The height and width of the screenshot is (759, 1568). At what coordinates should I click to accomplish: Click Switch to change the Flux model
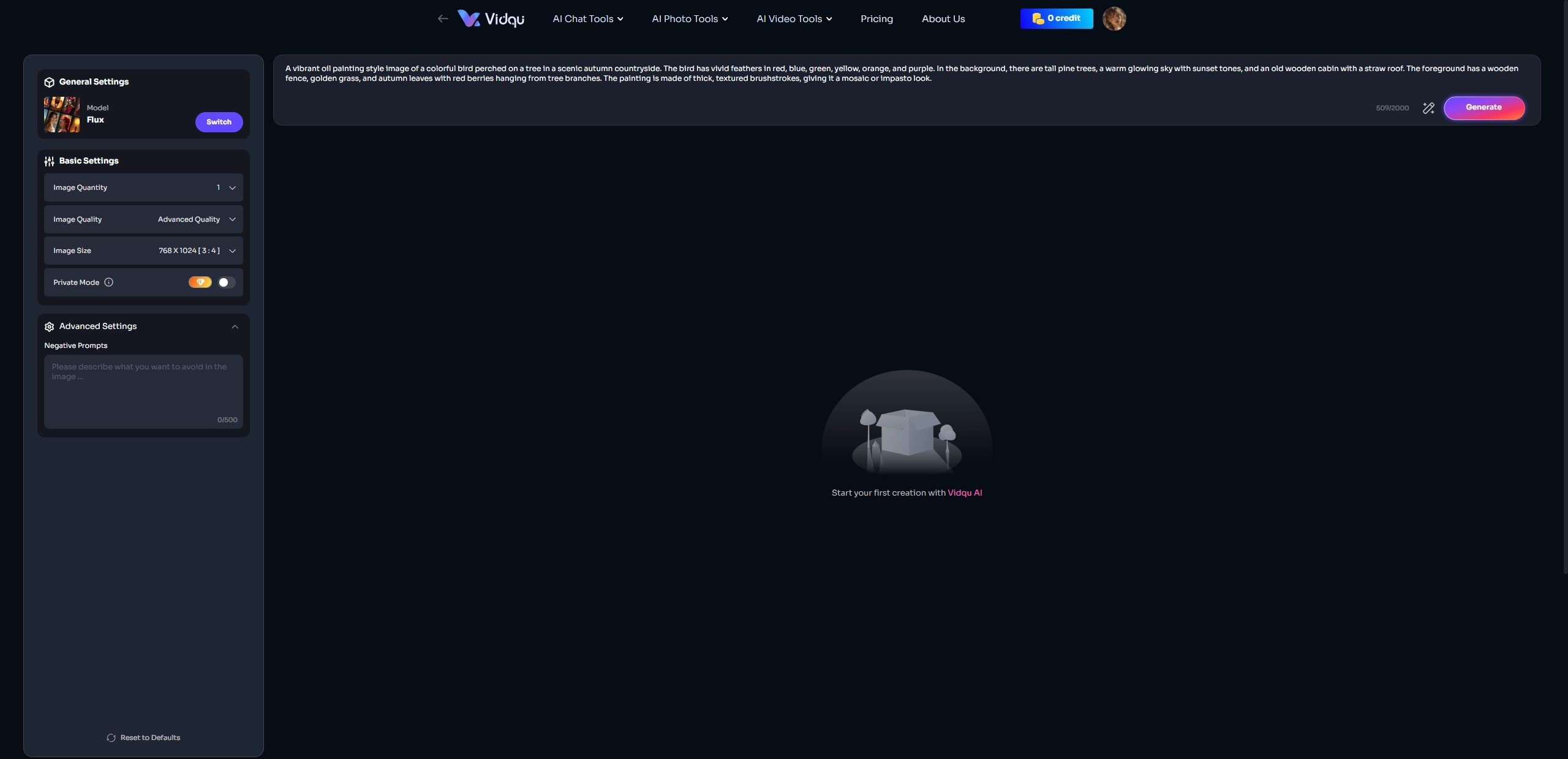[x=219, y=121]
